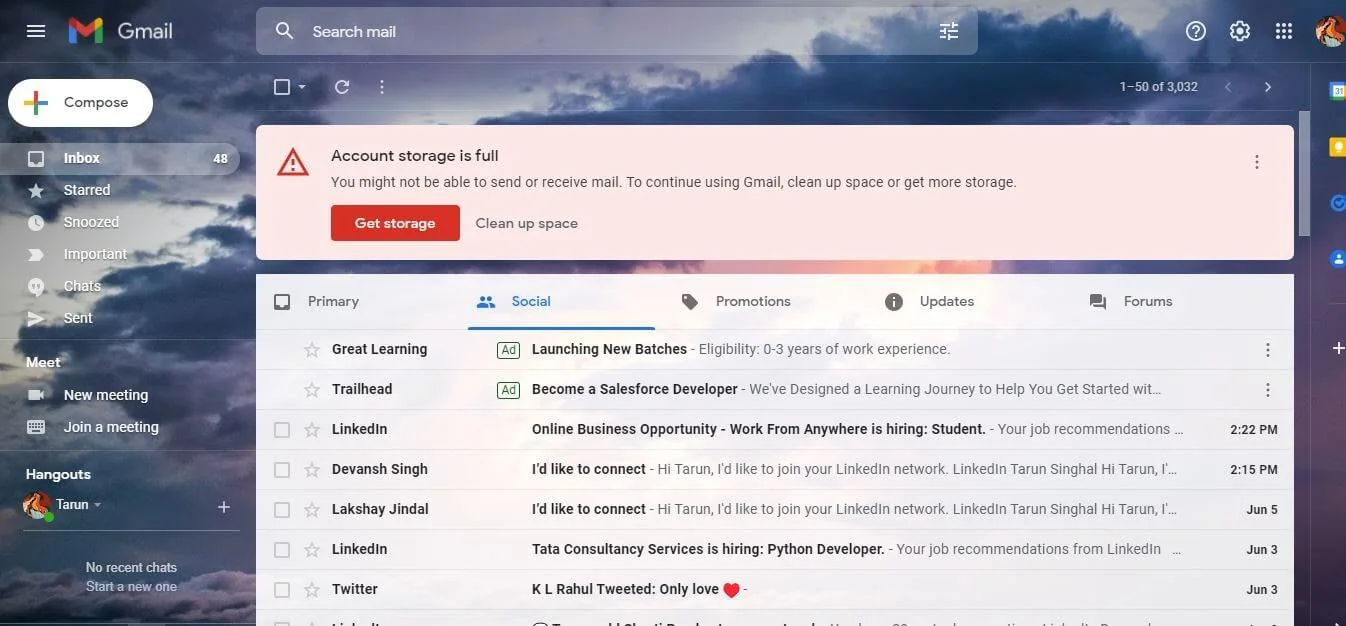Open the Important folder

(120, 254)
